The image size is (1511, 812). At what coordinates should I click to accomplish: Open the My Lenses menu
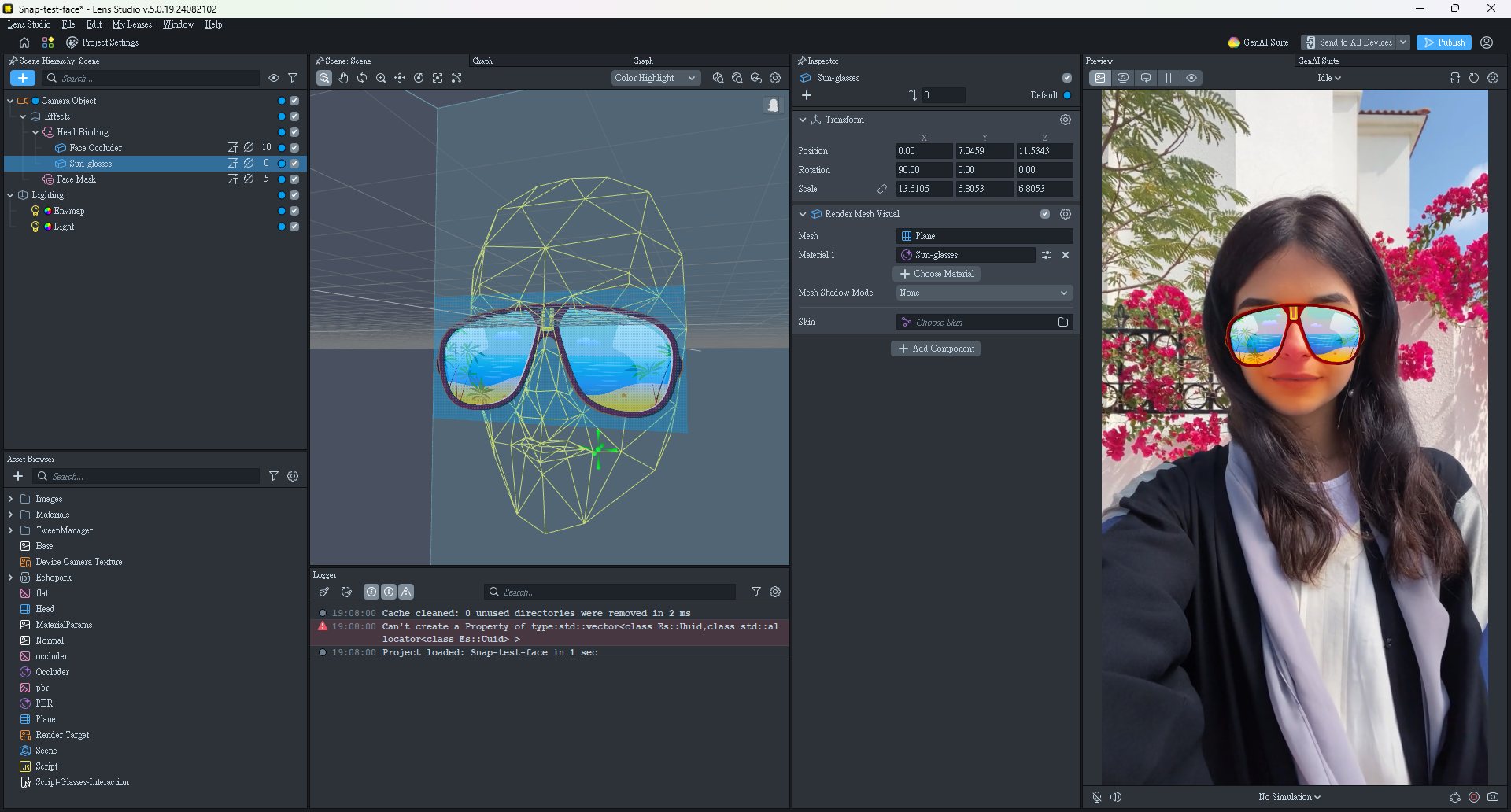point(132,24)
